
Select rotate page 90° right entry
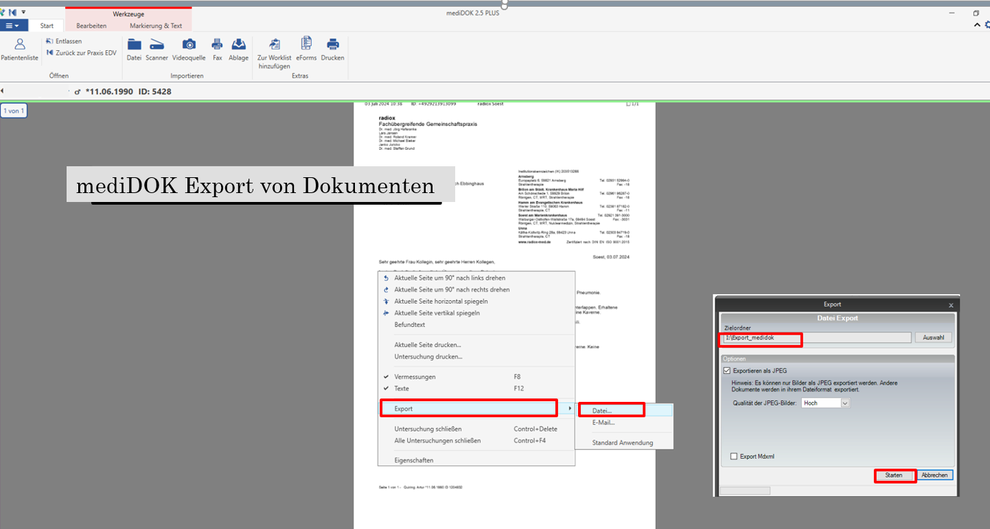click(x=476, y=290)
